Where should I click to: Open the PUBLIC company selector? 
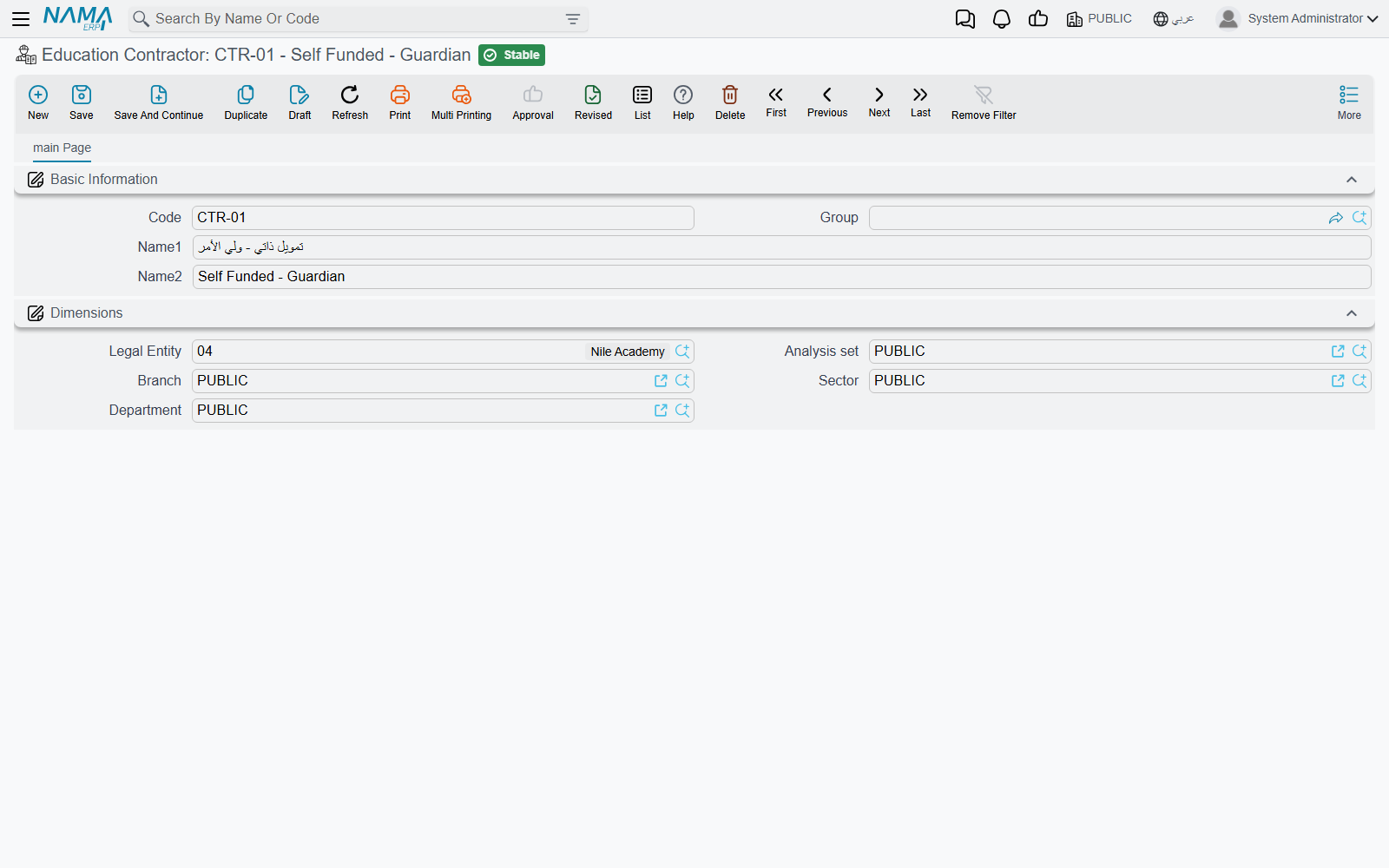(1099, 19)
